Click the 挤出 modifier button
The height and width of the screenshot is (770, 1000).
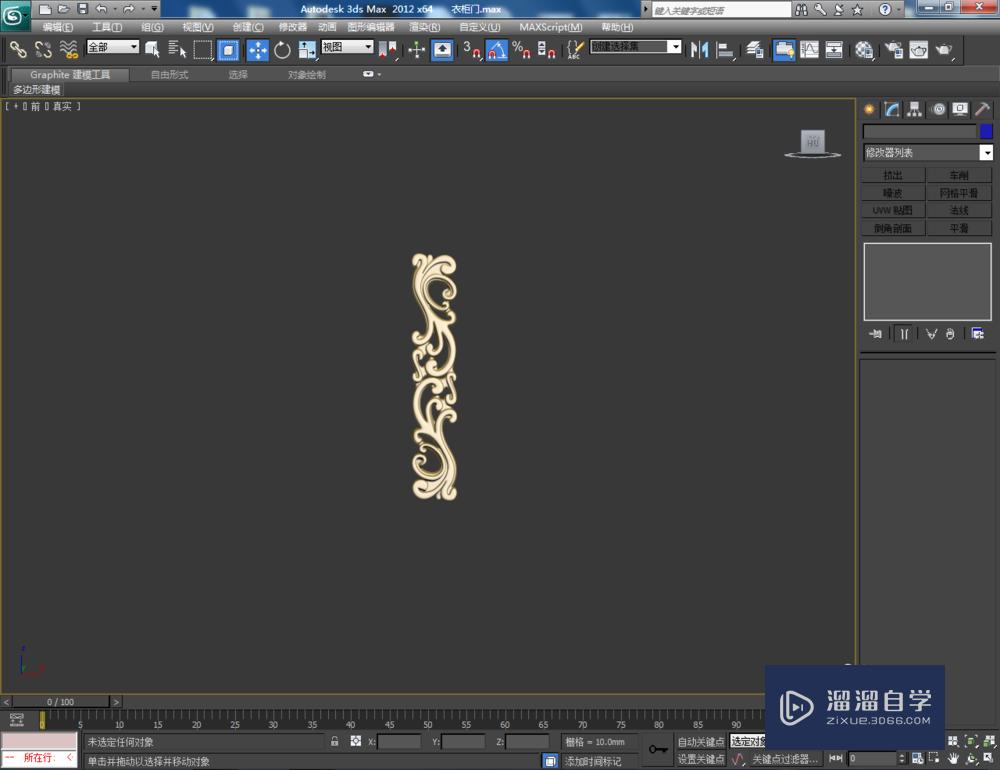[893, 175]
